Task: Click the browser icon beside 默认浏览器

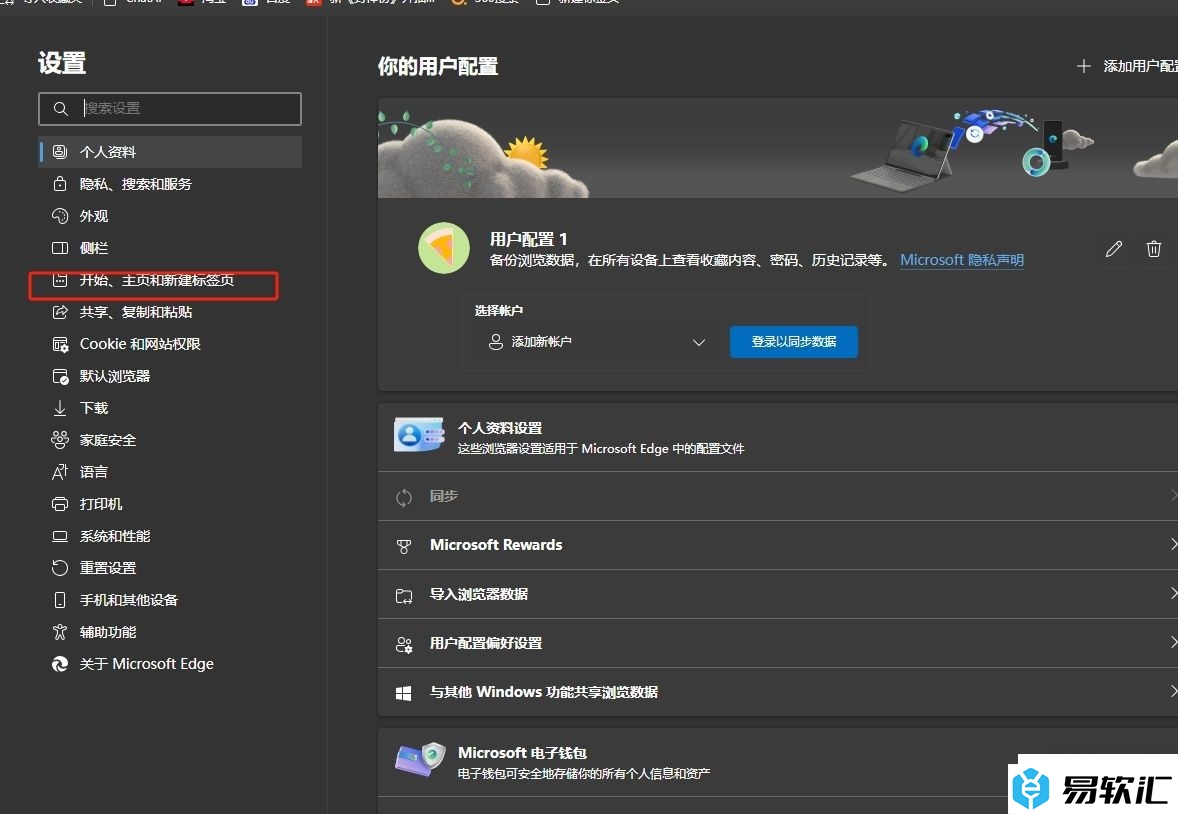Action: [60, 377]
